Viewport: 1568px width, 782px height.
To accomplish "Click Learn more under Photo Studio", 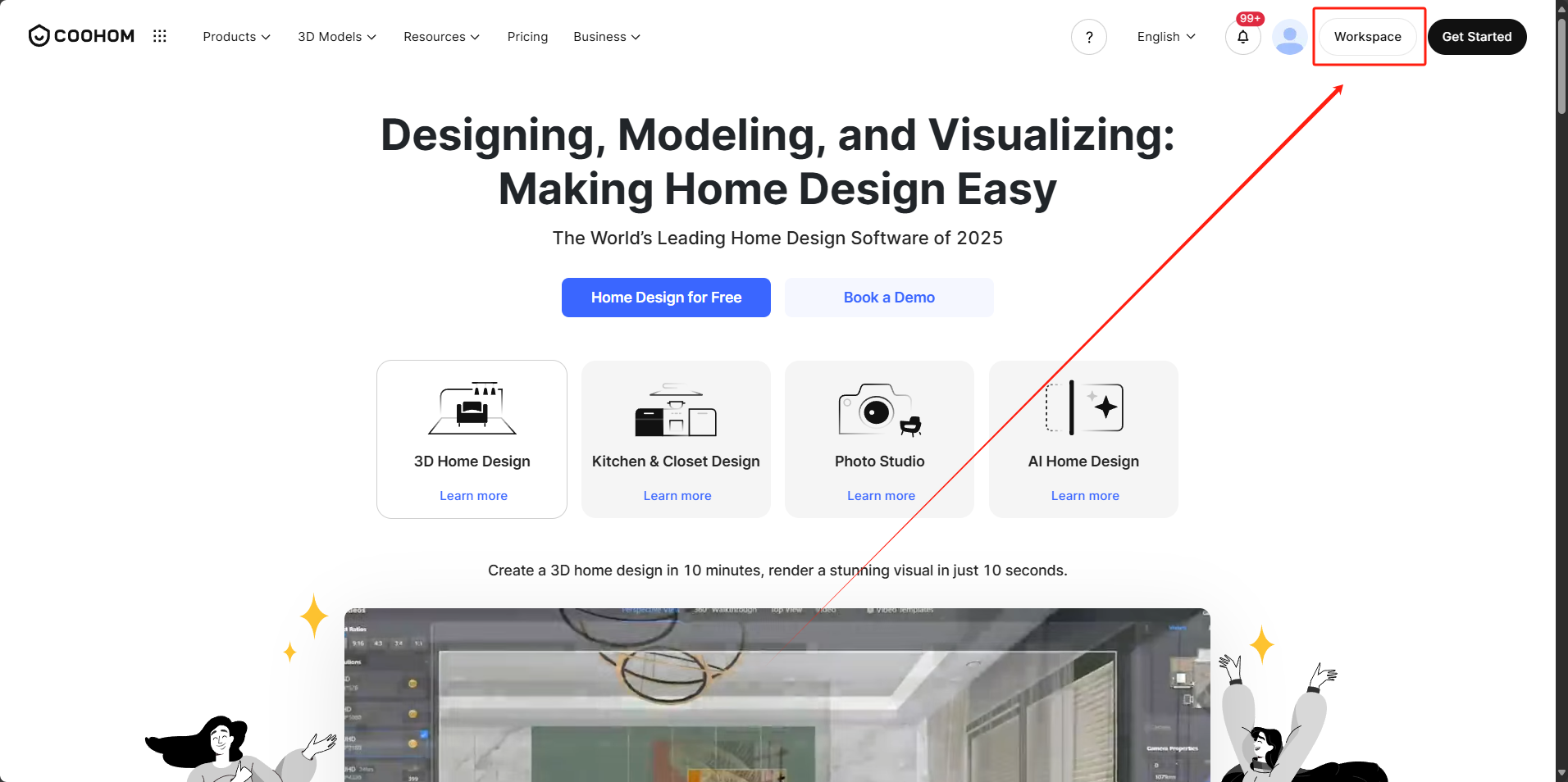I will click(881, 496).
